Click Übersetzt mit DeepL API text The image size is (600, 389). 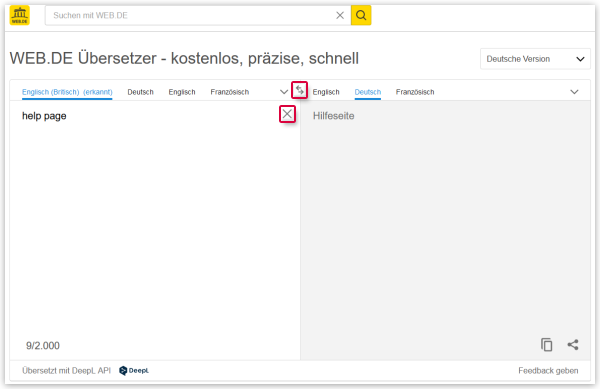click(x=66, y=371)
